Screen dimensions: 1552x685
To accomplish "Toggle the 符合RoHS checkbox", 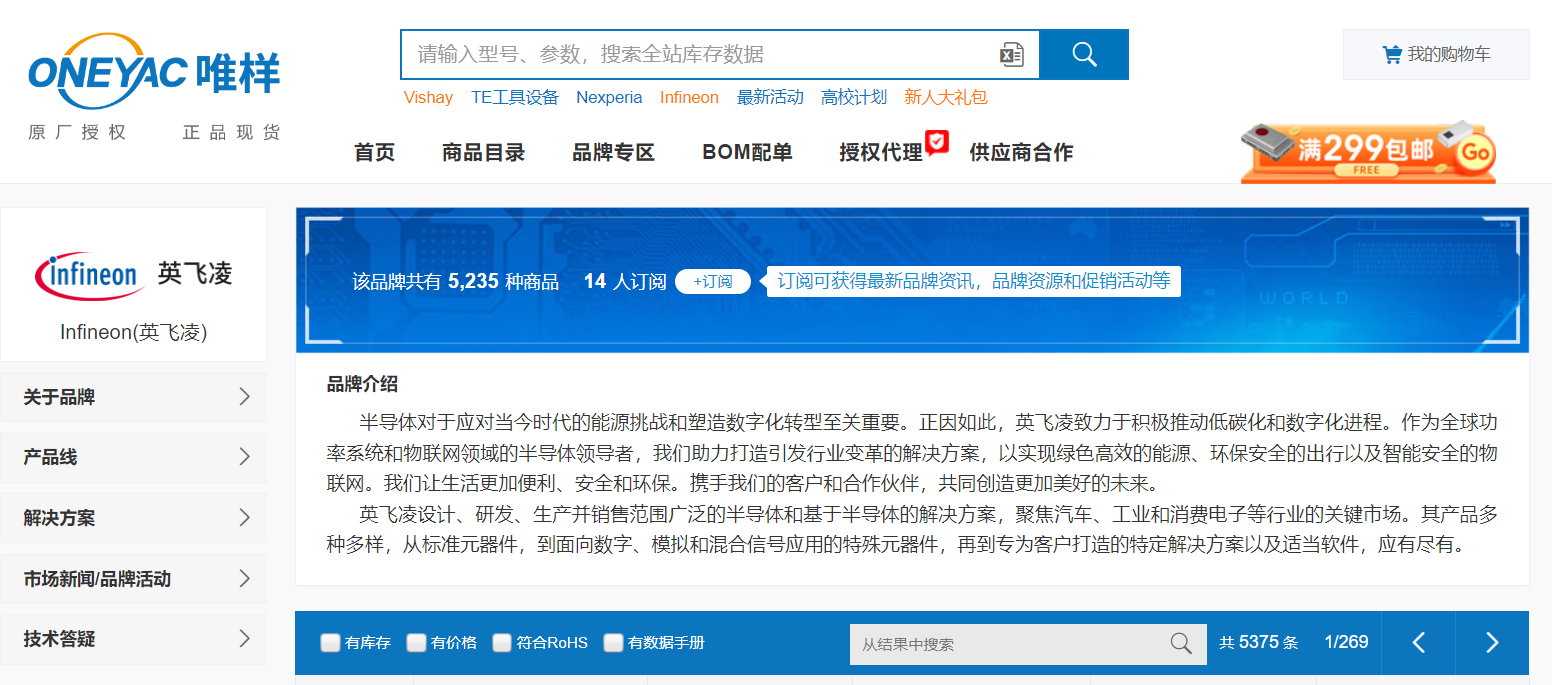I will pyautogui.click(x=502, y=643).
